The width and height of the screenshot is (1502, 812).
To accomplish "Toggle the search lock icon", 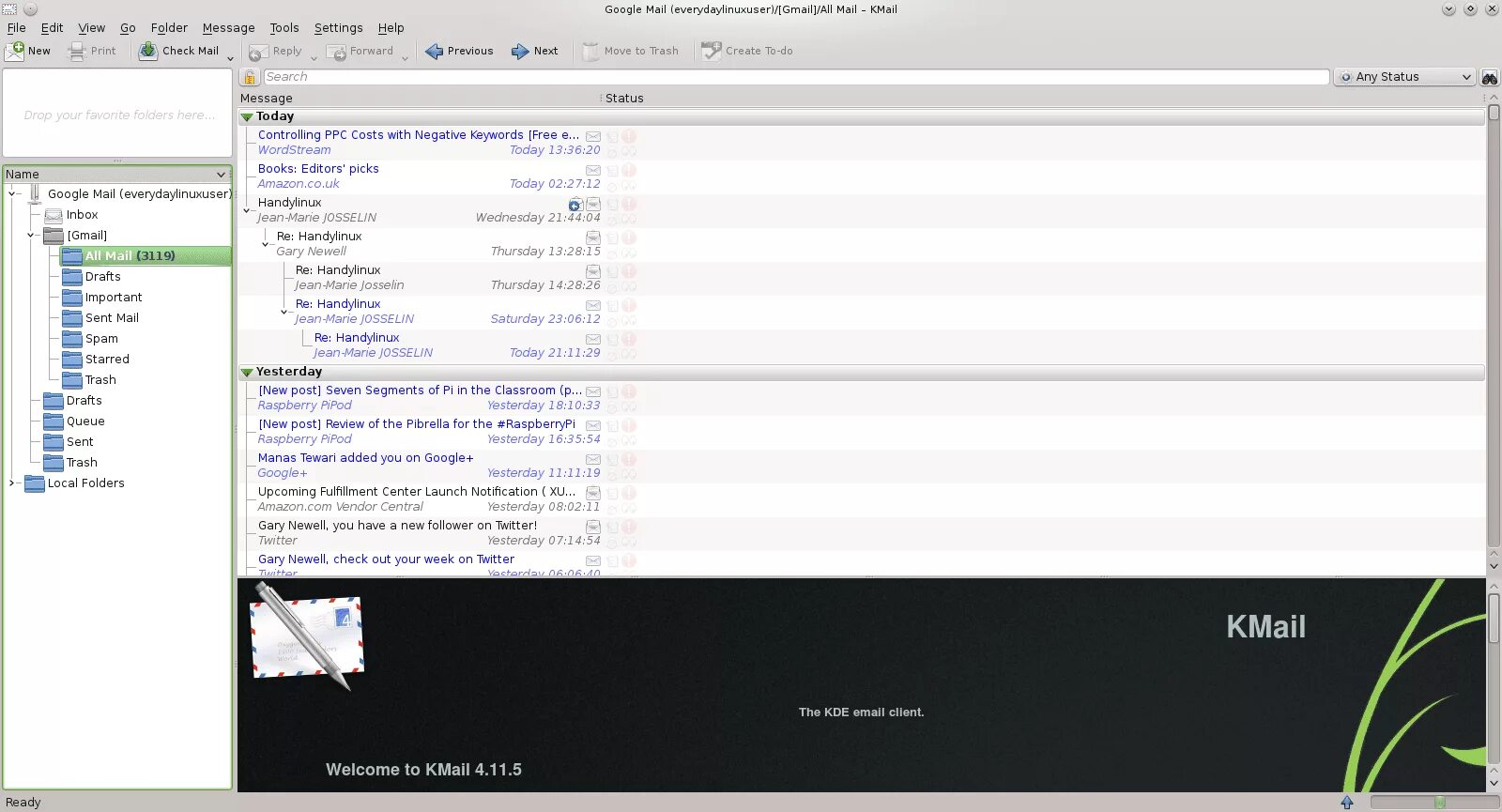I will [x=250, y=77].
